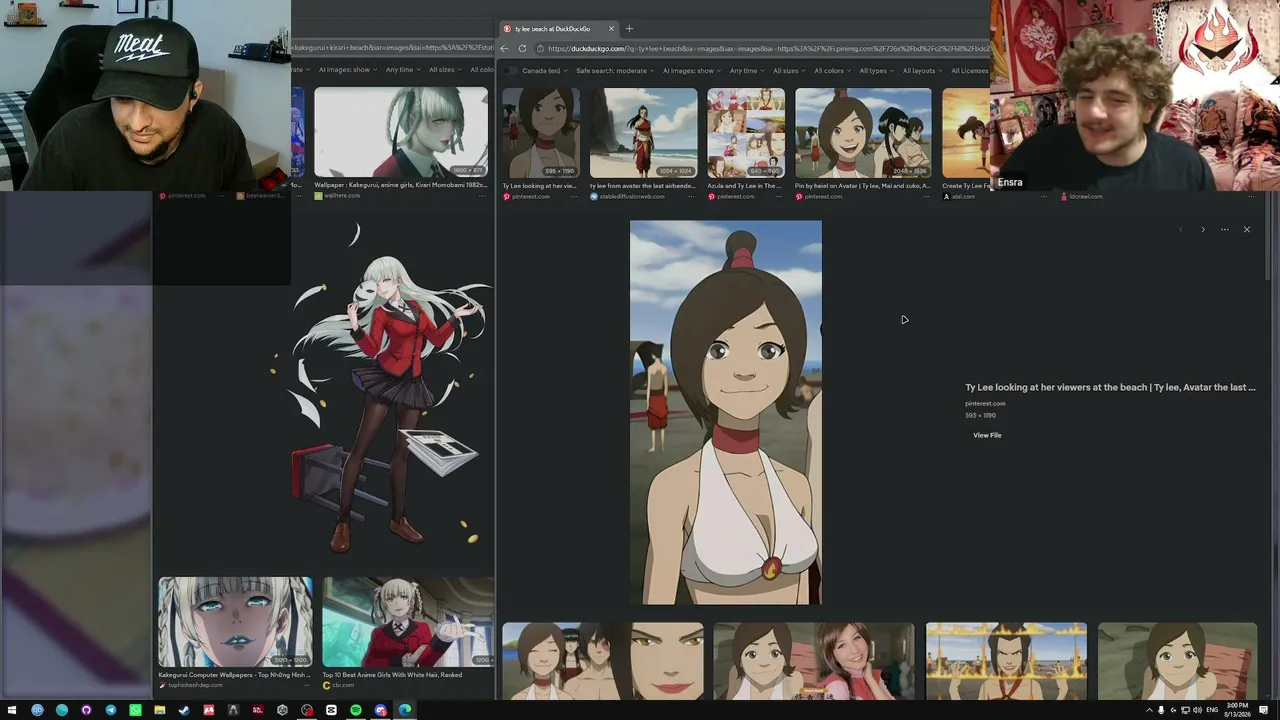1280x720 pixels.
Task: Open the Windows notification center
Action: (1264, 710)
